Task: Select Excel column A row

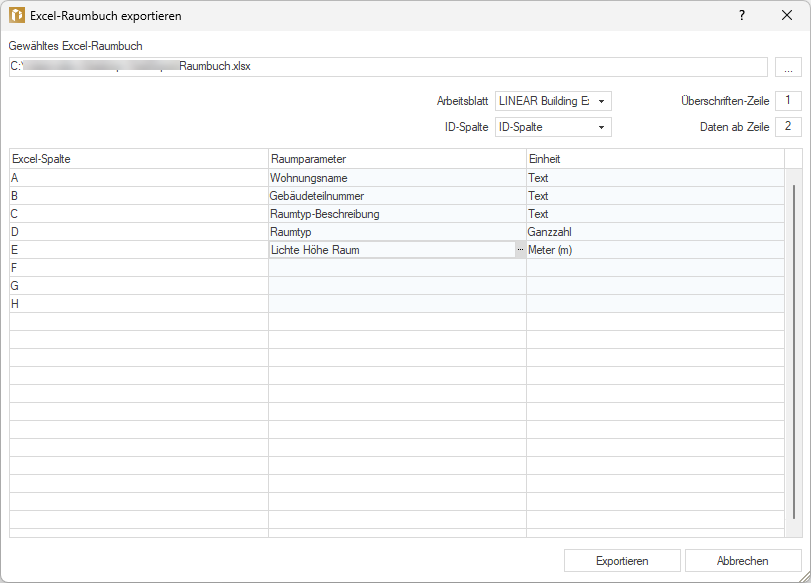Action: pos(139,178)
